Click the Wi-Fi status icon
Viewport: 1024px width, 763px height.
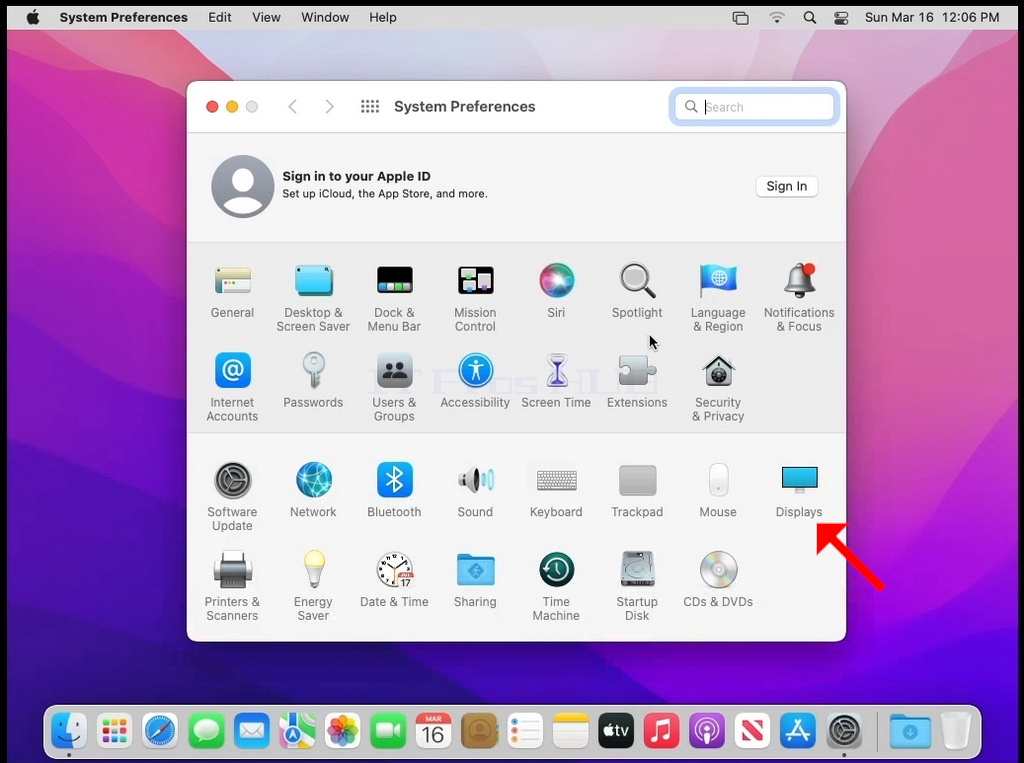[x=776, y=18]
